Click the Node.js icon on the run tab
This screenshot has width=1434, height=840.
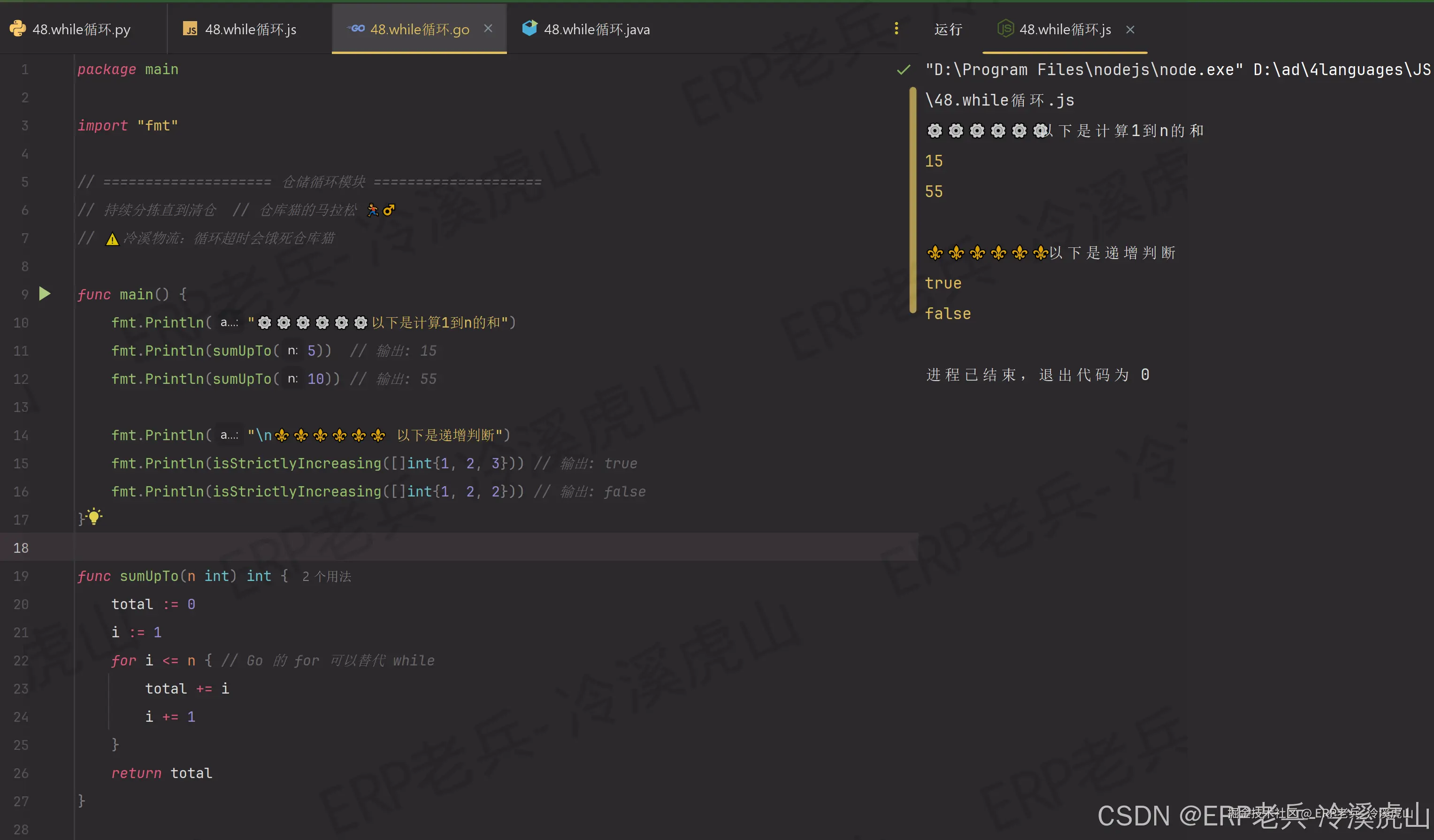[1005, 29]
